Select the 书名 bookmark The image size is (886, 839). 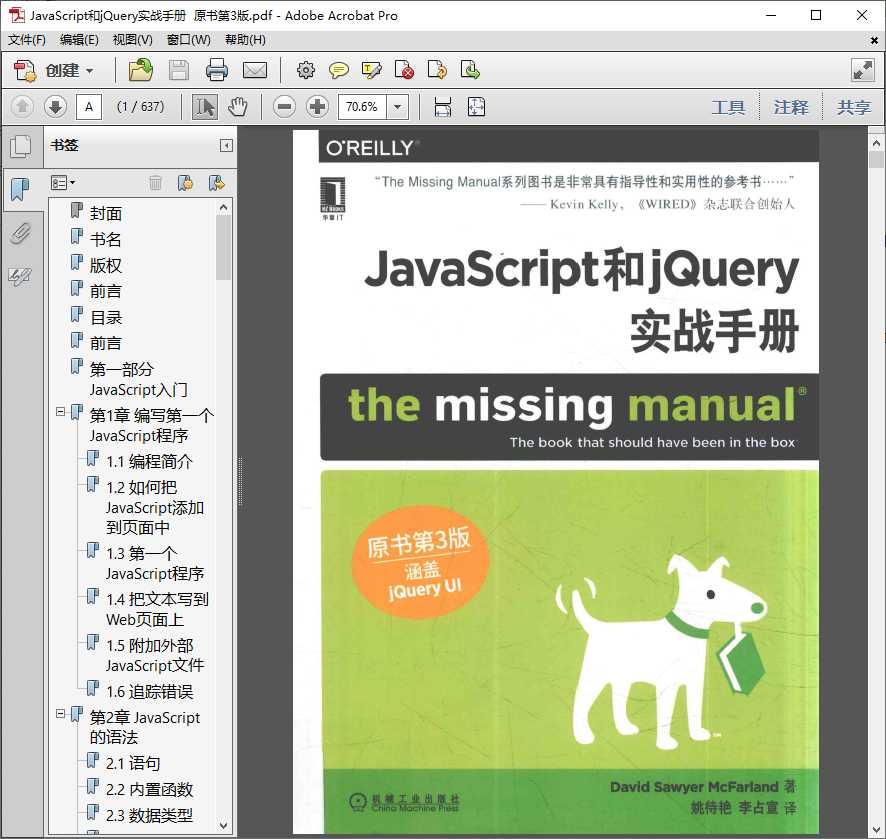[105, 240]
